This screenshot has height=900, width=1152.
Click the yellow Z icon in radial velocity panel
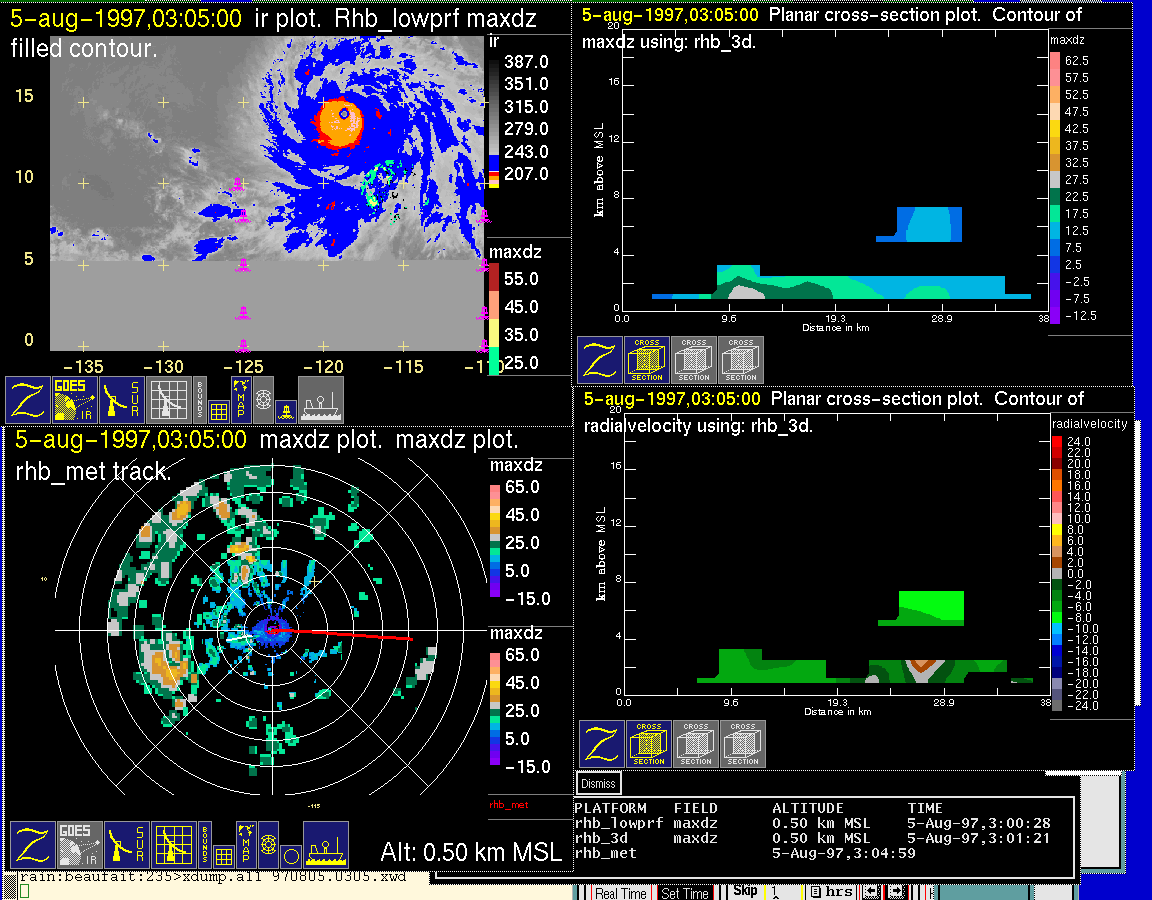601,745
